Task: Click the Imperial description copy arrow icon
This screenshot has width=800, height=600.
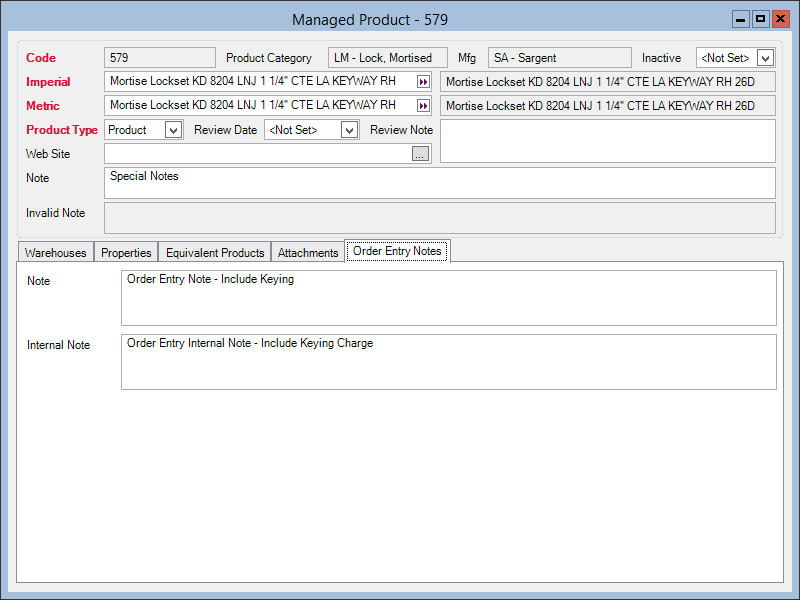Action: (423, 82)
